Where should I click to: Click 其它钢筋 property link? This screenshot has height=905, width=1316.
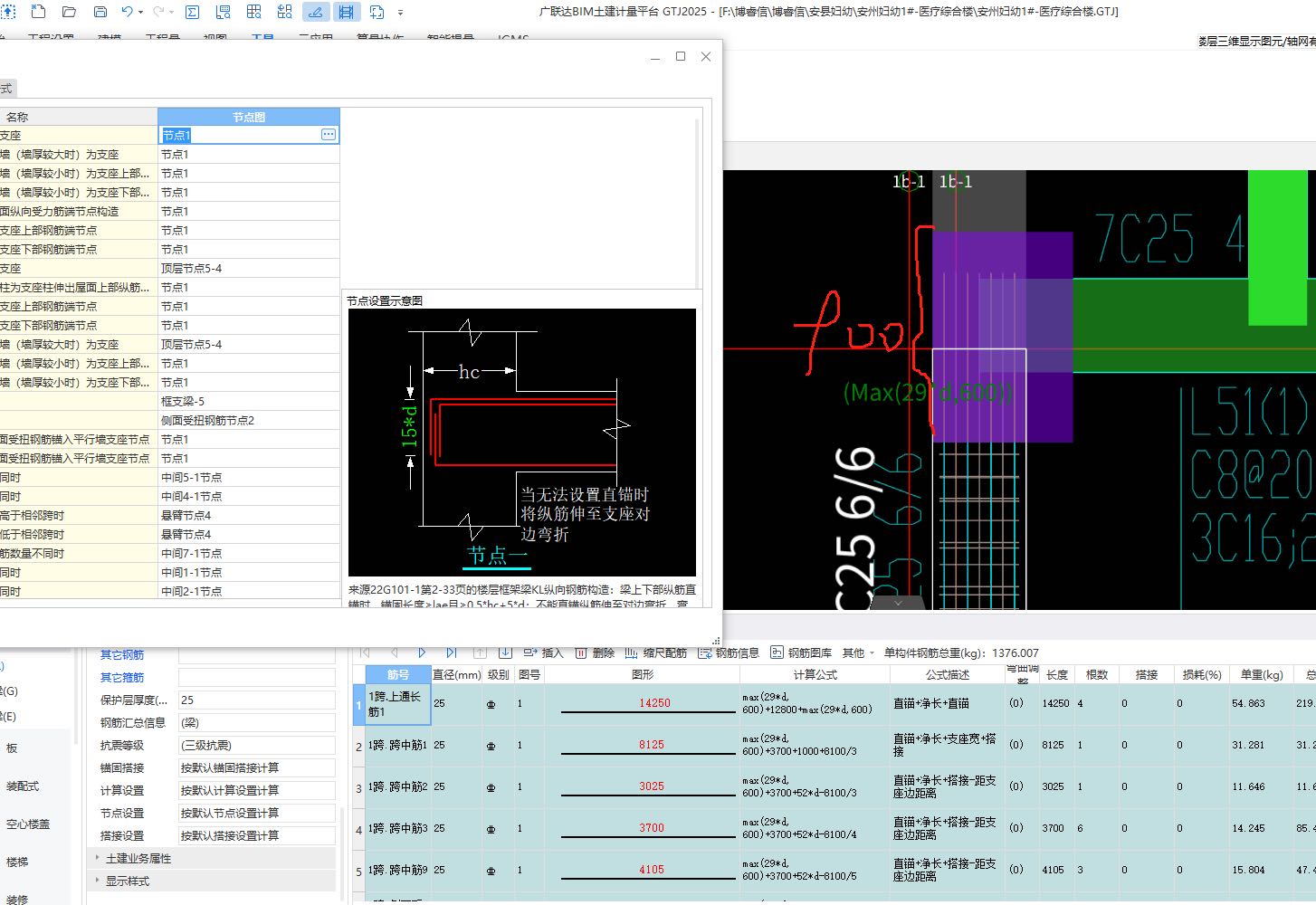[x=122, y=654]
